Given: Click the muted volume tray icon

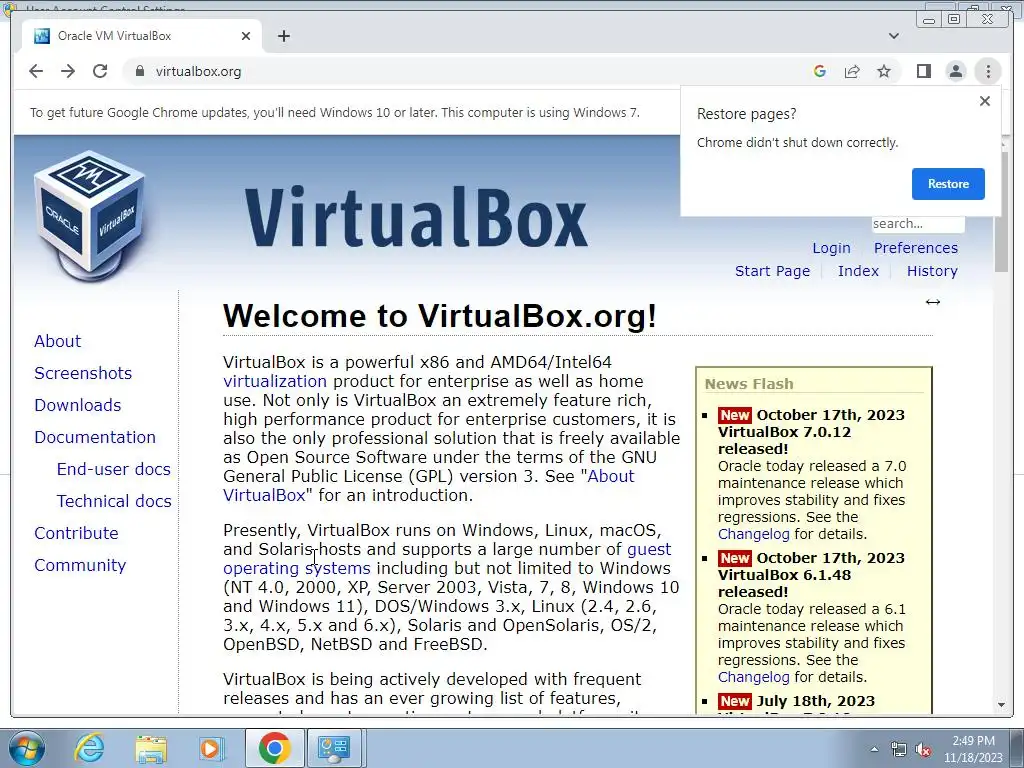Looking at the screenshot, I should 923,749.
